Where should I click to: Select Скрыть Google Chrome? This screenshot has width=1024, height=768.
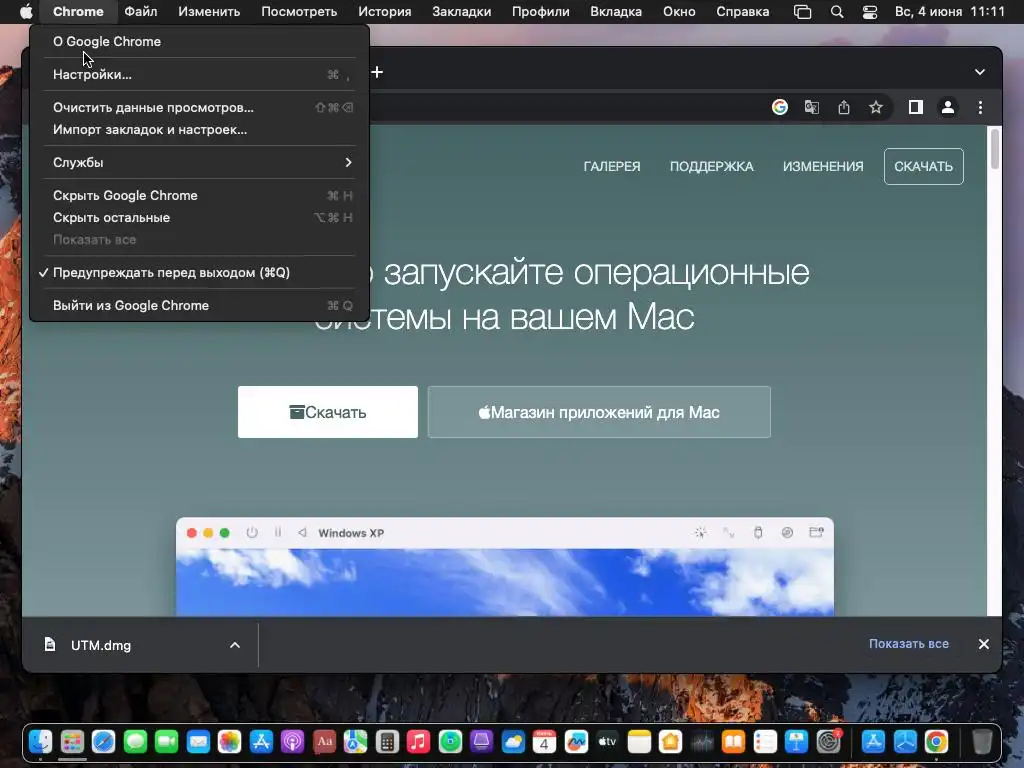coord(199,195)
